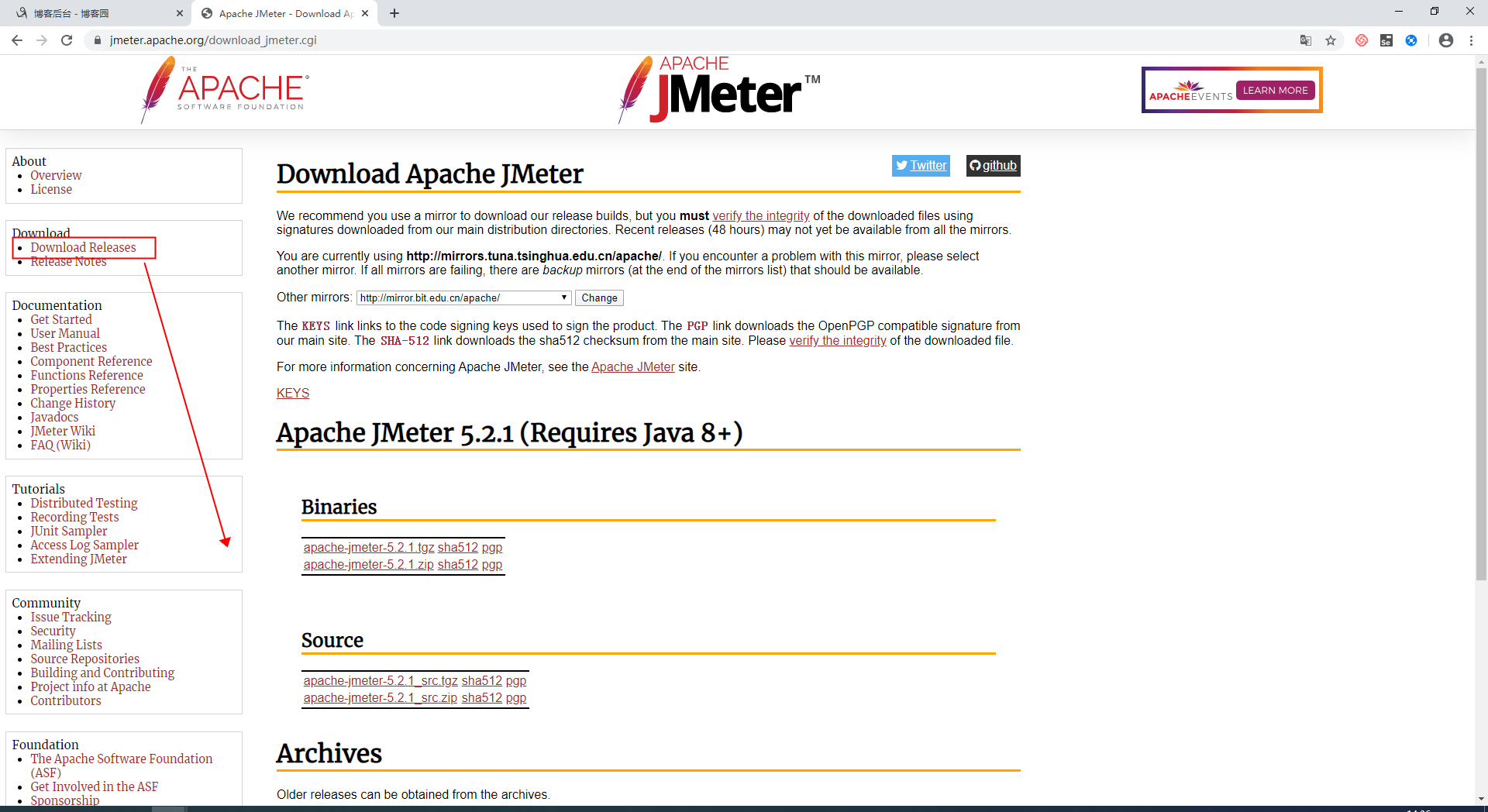
Task: Open a new browser tab
Action: click(394, 13)
